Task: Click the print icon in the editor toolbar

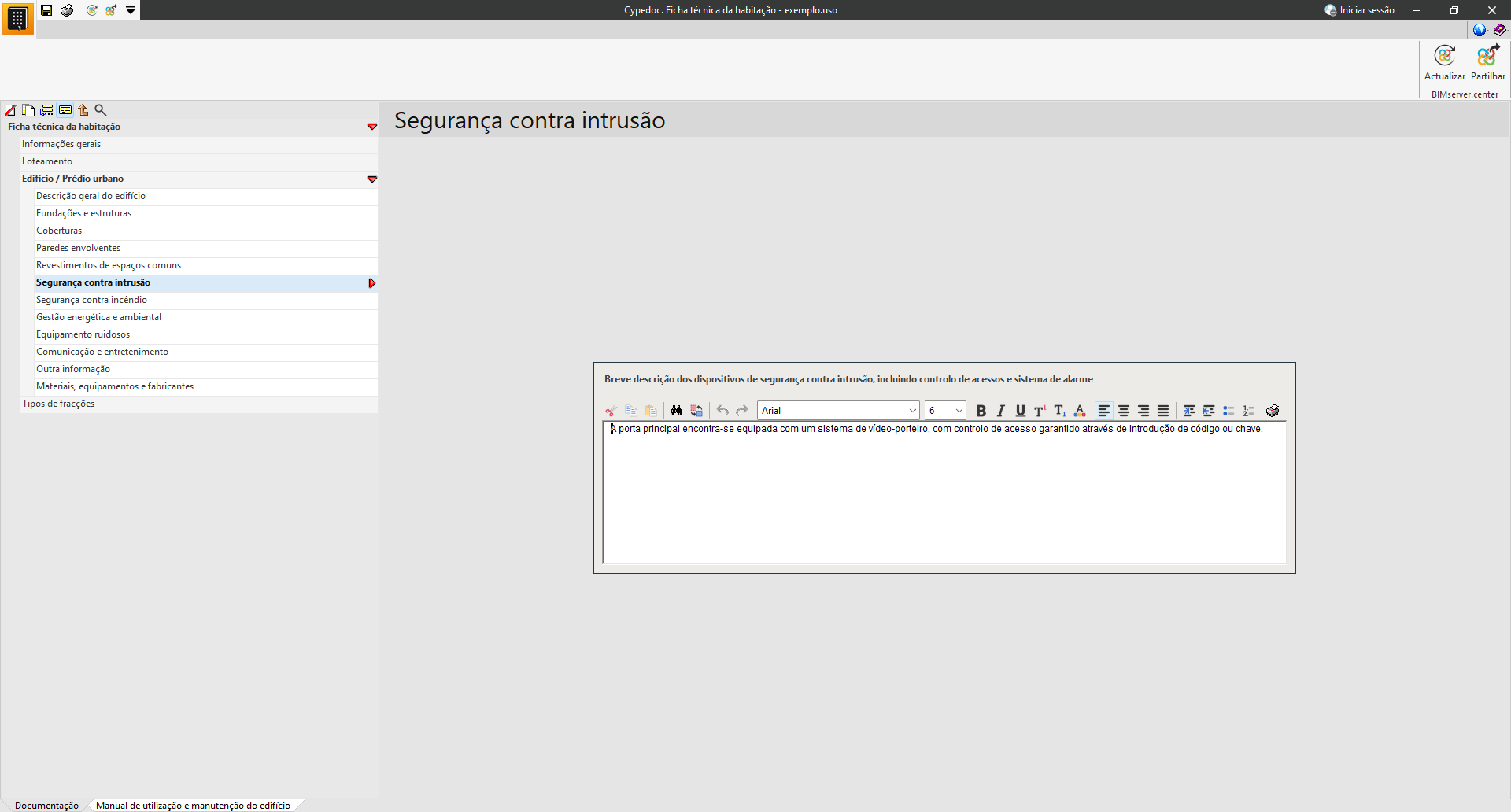Action: [x=1273, y=411]
